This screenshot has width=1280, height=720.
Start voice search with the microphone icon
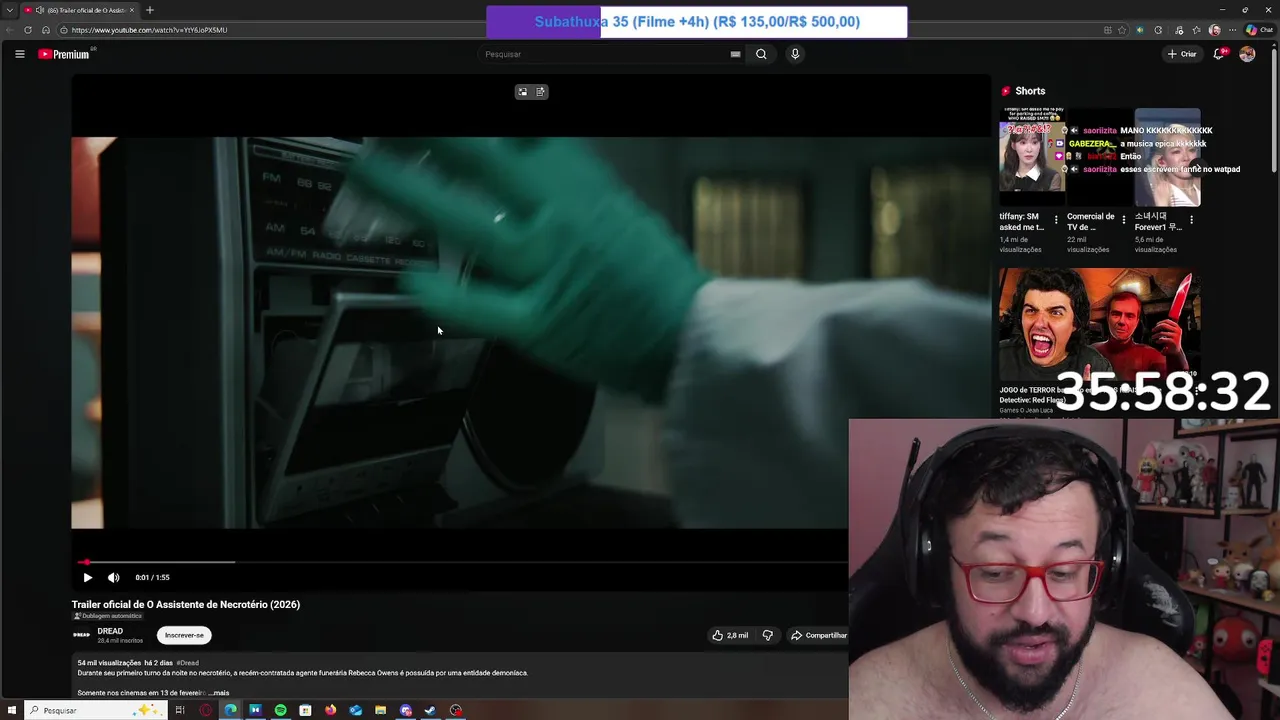pos(795,54)
